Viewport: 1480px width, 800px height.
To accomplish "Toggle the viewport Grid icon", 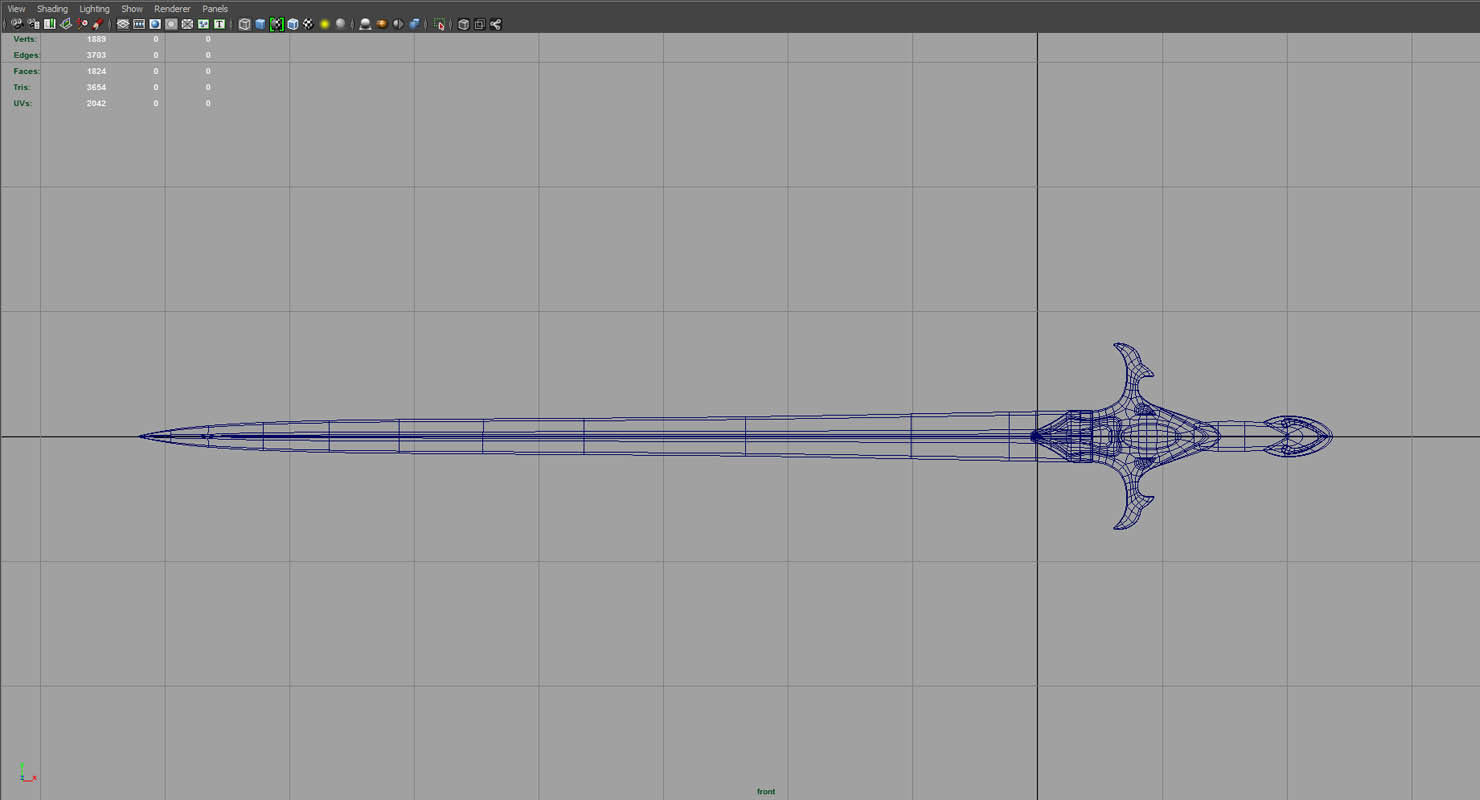I will click(x=123, y=24).
